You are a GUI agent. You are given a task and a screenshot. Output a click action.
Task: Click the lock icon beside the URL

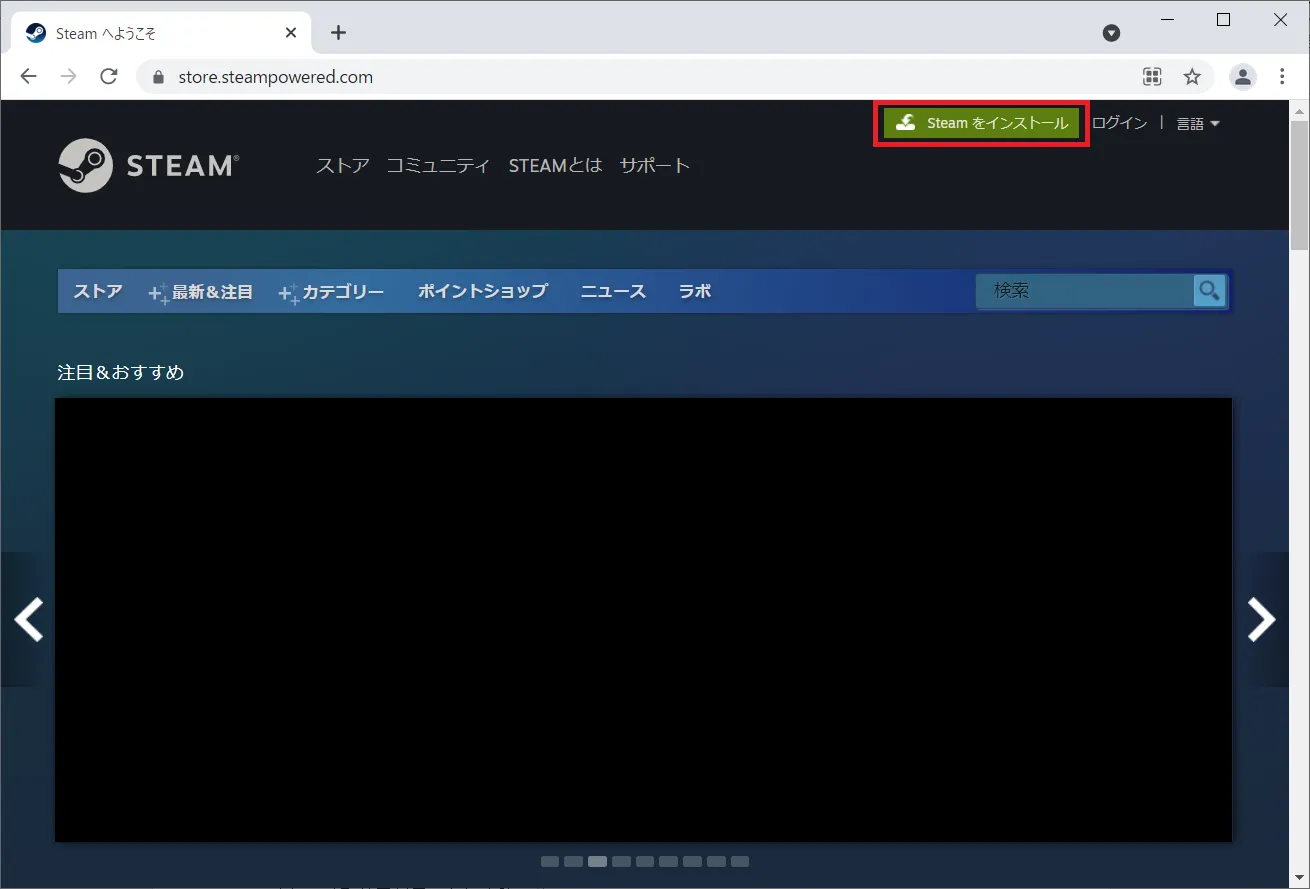click(157, 77)
